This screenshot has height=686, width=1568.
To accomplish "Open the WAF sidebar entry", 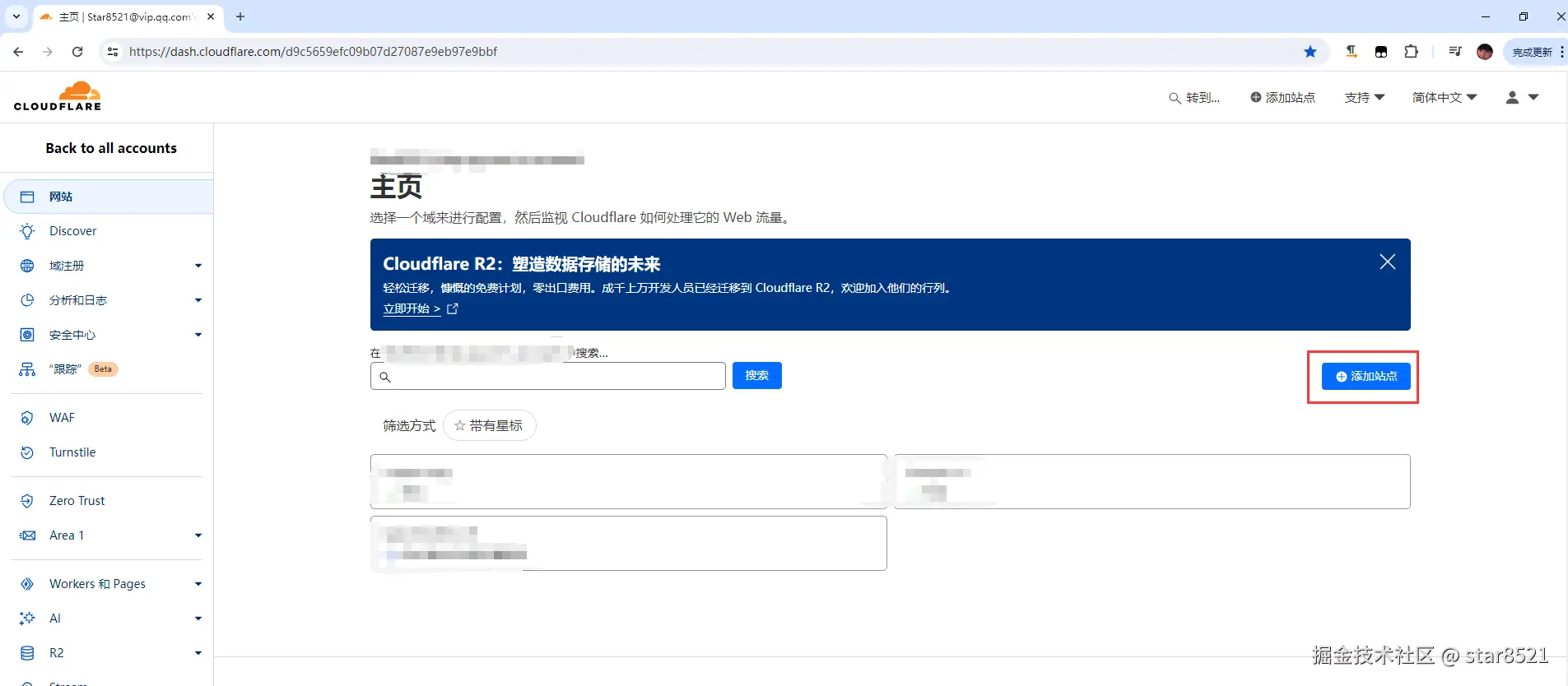I will click(62, 418).
